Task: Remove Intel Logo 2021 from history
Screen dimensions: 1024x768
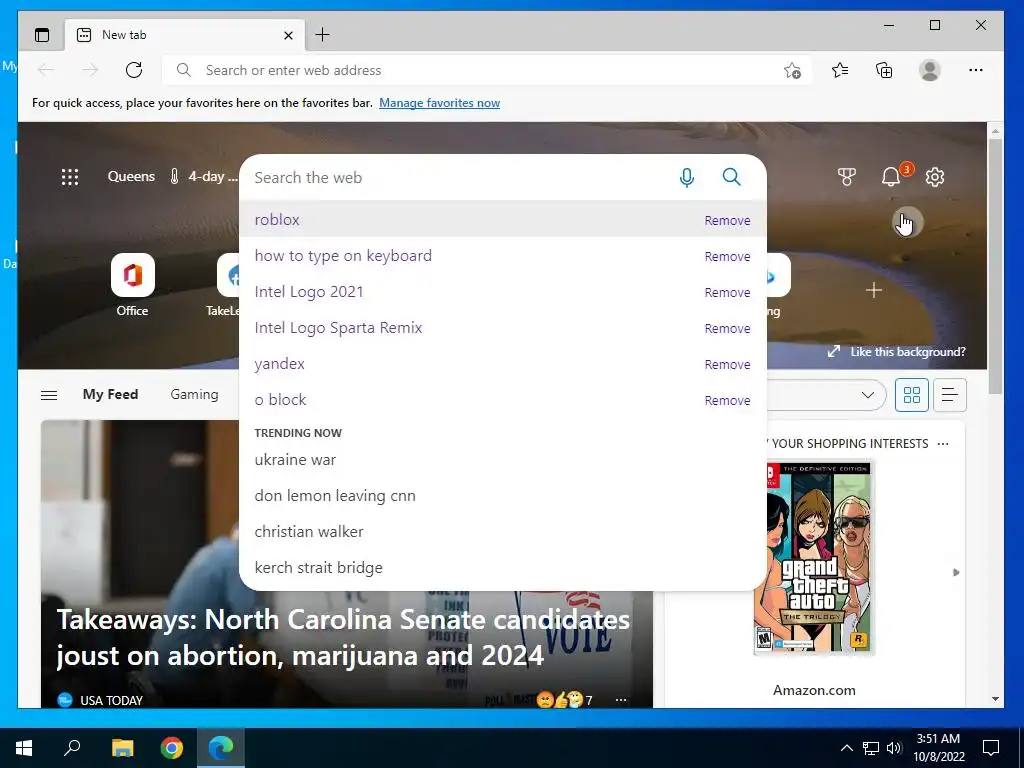Action: click(727, 293)
